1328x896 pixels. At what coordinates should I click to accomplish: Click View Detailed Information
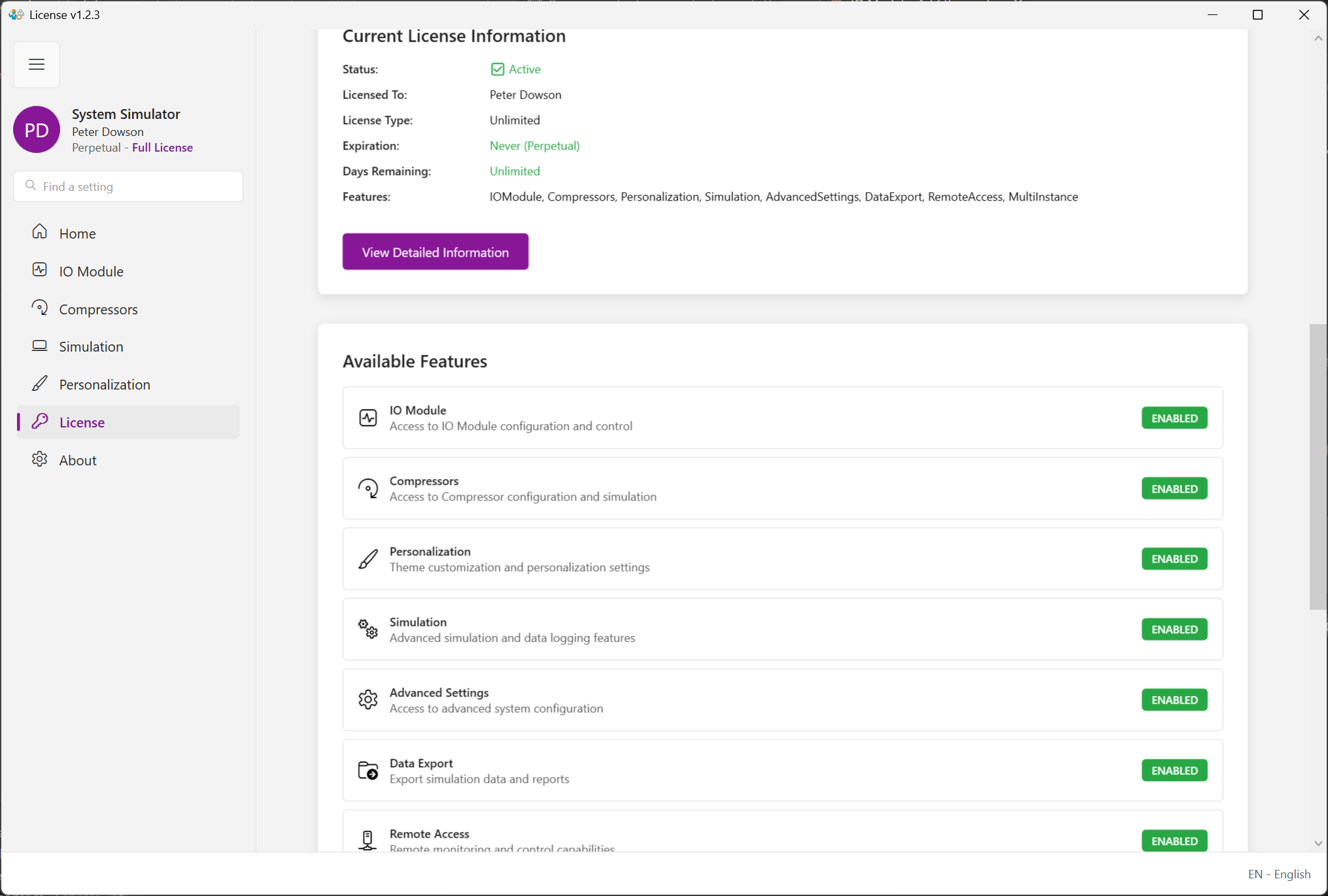click(435, 252)
